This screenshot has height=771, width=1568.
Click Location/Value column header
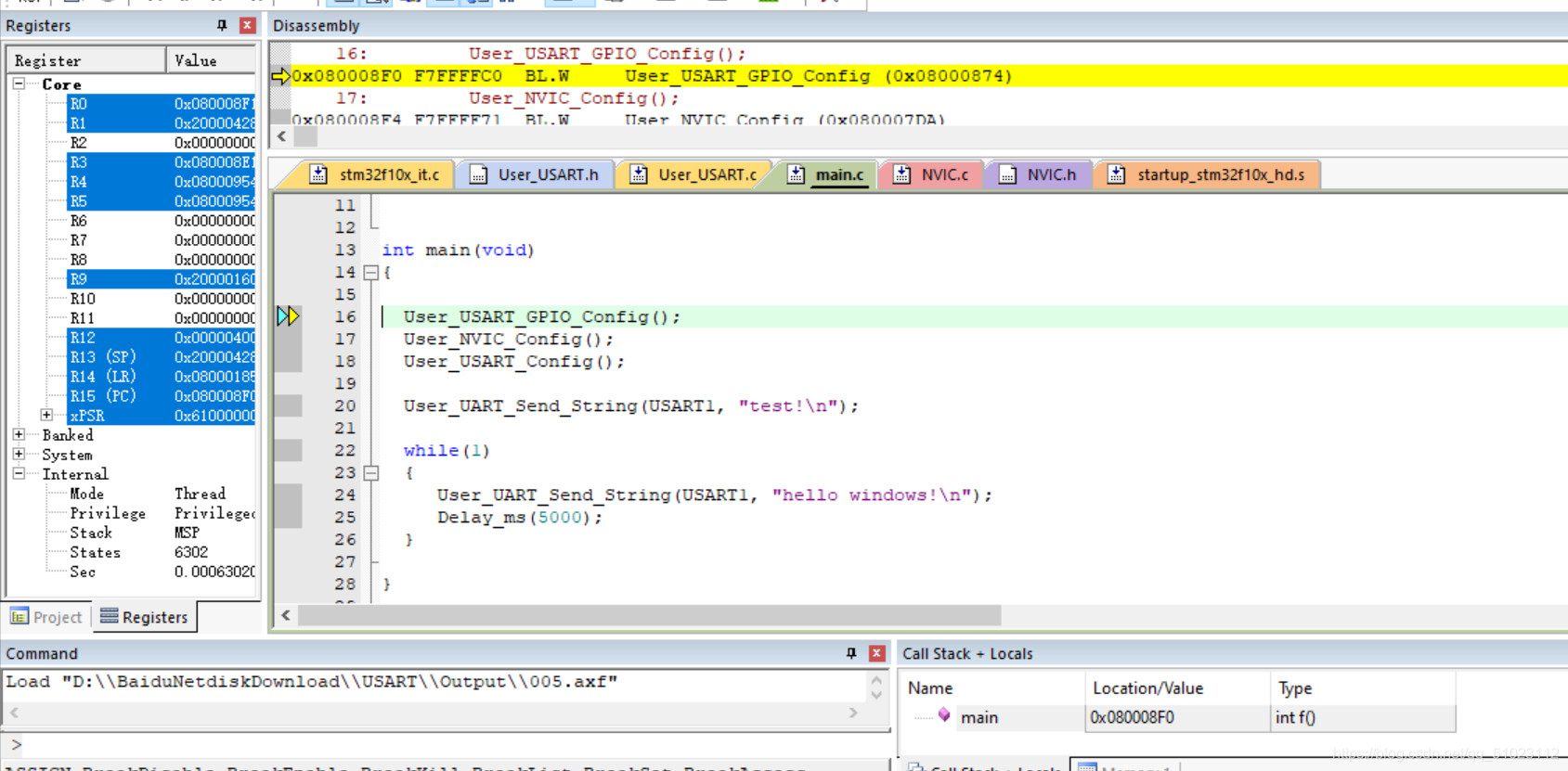click(x=1177, y=687)
